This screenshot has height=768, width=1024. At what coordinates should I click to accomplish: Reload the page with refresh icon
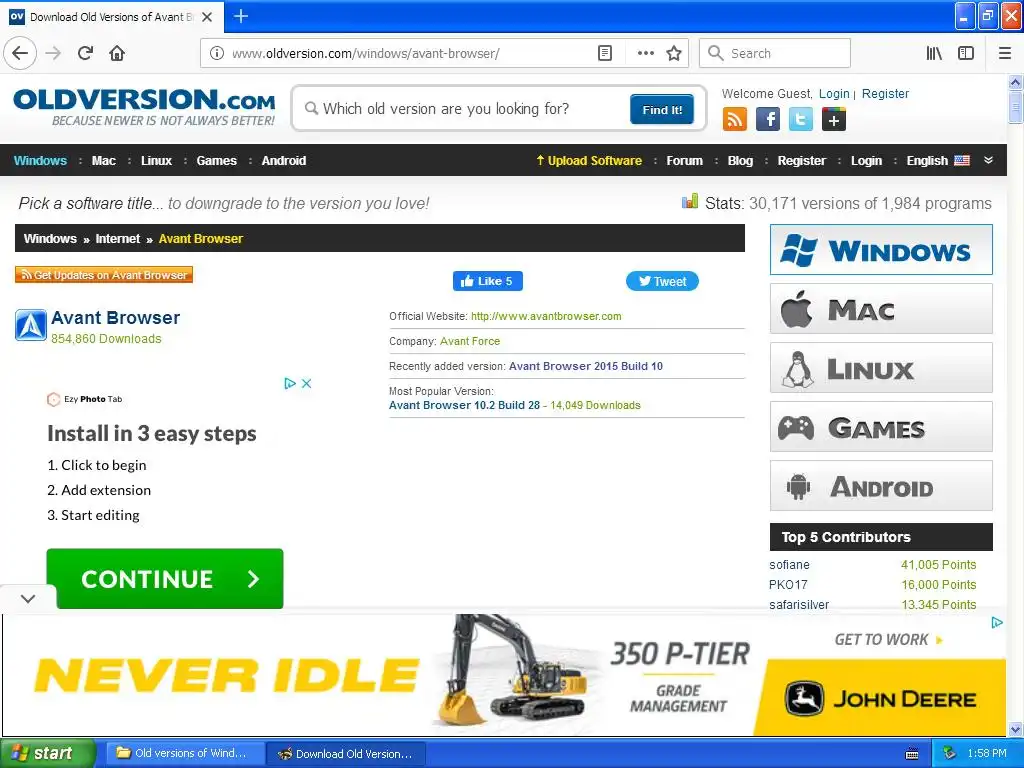point(86,53)
